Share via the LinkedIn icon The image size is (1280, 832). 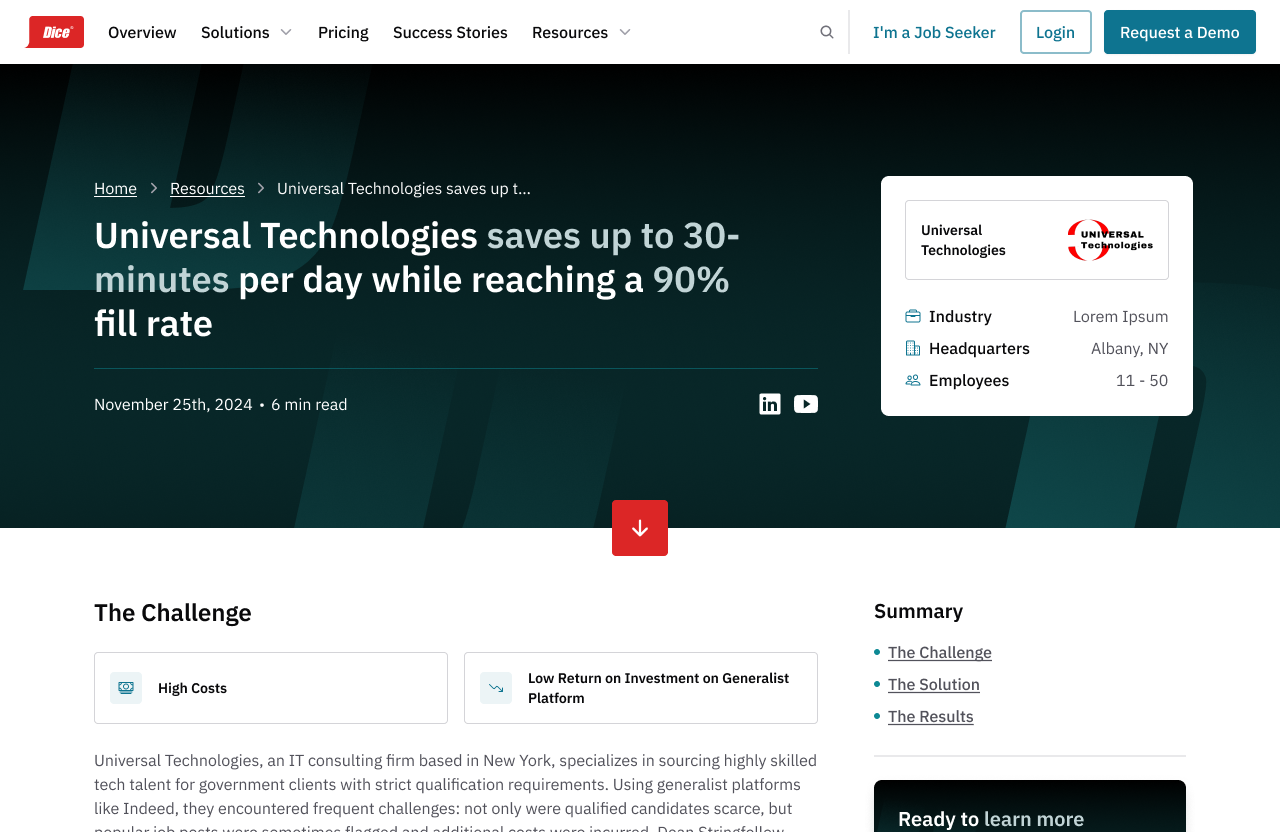pyautogui.click(x=770, y=404)
